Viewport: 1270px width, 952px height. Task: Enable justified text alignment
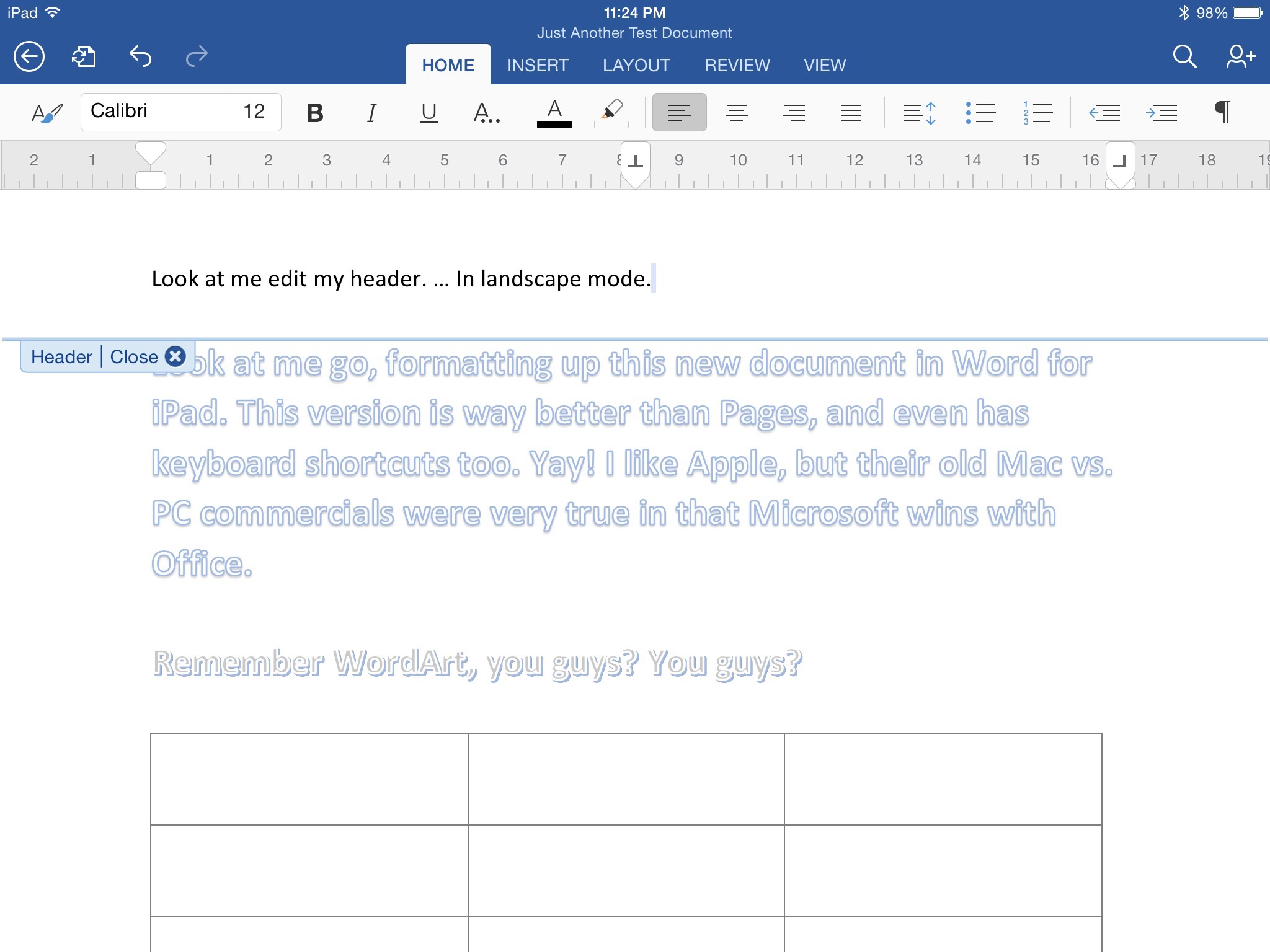[x=850, y=112]
